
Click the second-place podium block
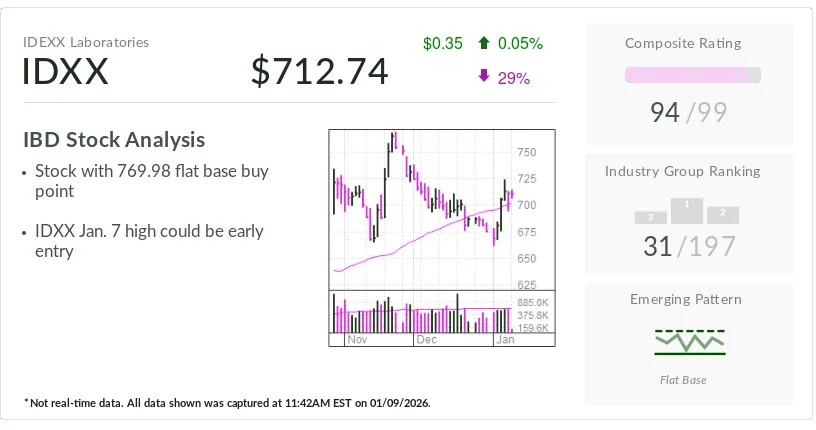click(722, 214)
